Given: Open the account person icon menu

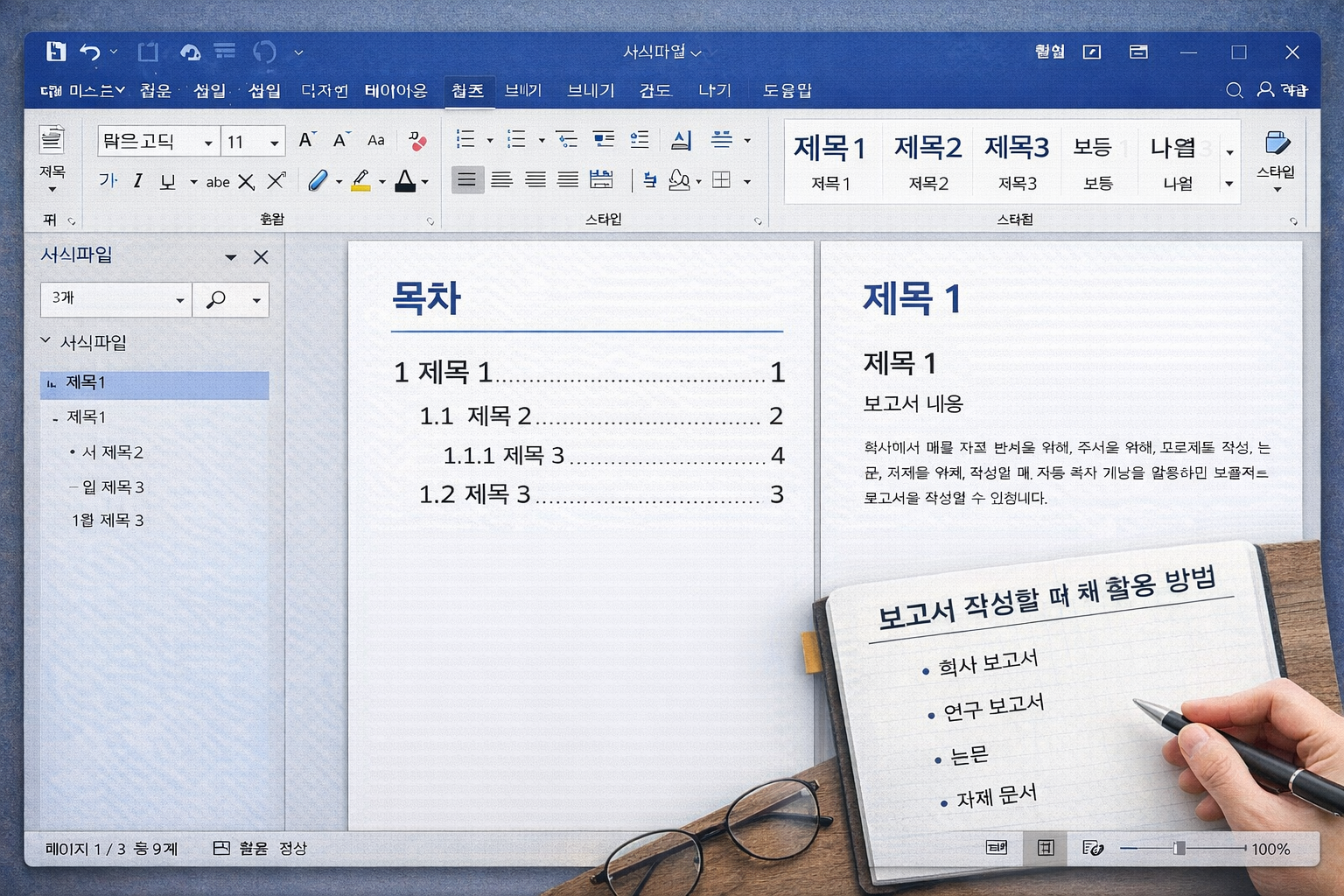Looking at the screenshot, I should [x=1265, y=89].
